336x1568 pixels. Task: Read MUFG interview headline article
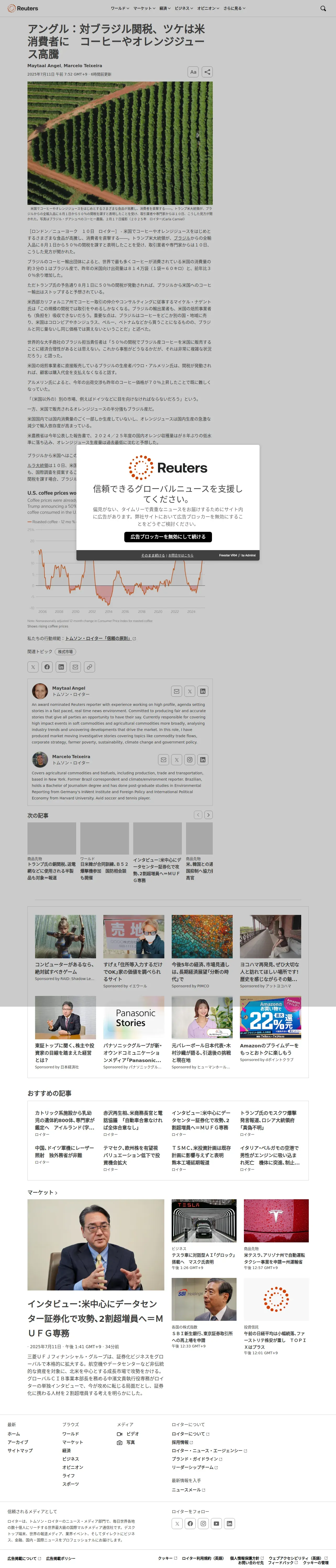(x=95, y=1318)
